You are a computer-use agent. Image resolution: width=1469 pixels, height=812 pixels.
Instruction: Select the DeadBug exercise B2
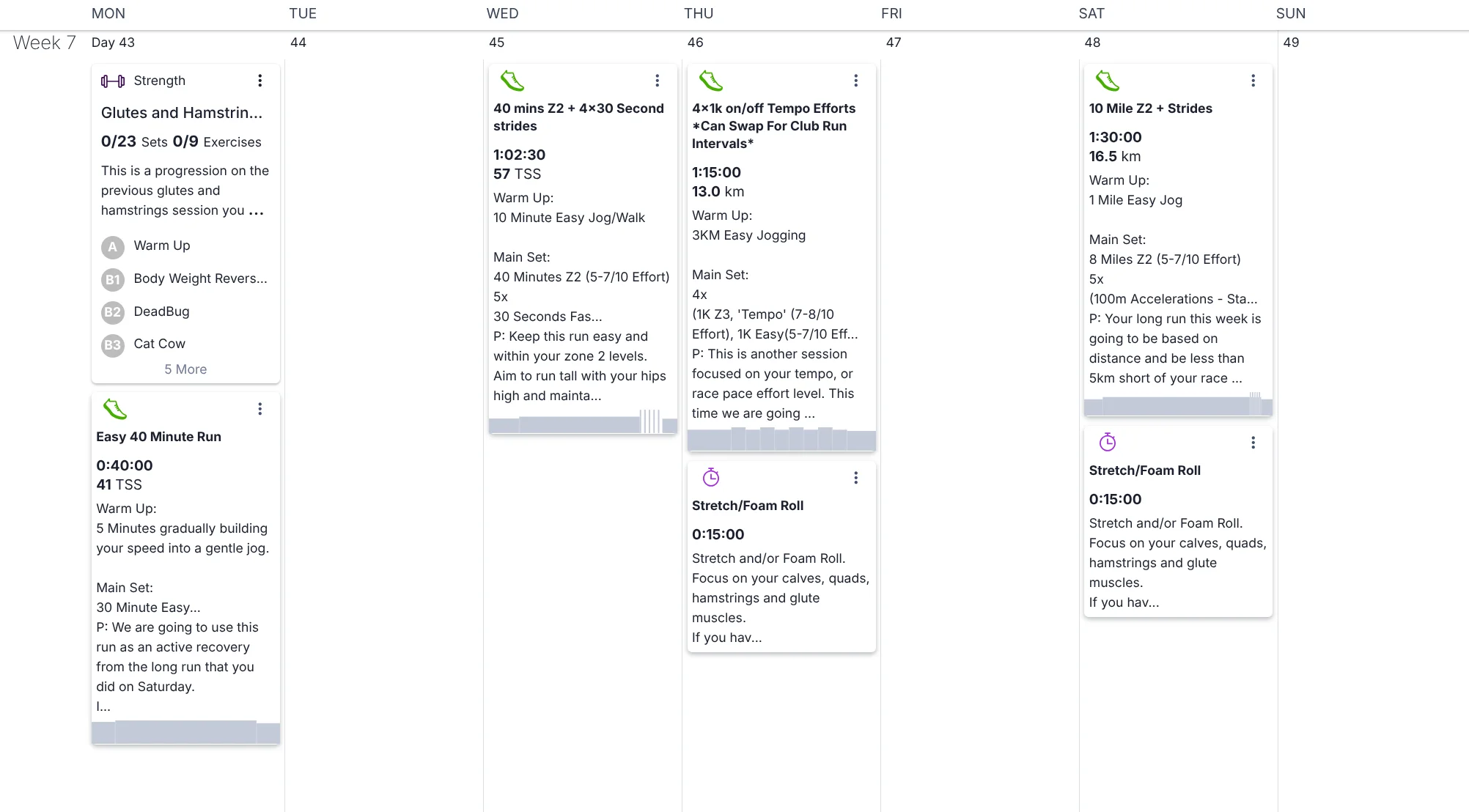tap(161, 312)
